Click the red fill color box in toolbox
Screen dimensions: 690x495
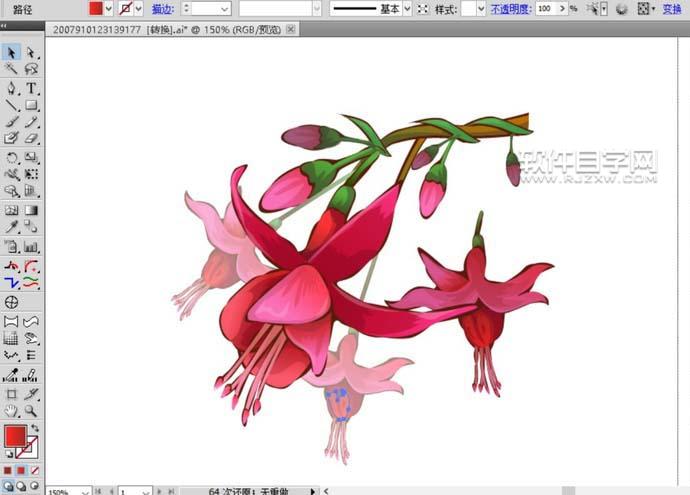point(14,436)
